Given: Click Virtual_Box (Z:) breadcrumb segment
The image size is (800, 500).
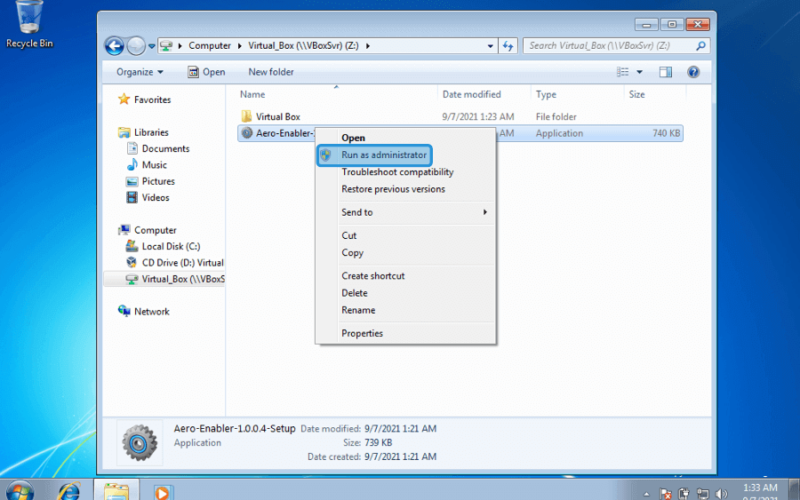Looking at the screenshot, I should point(303,46).
